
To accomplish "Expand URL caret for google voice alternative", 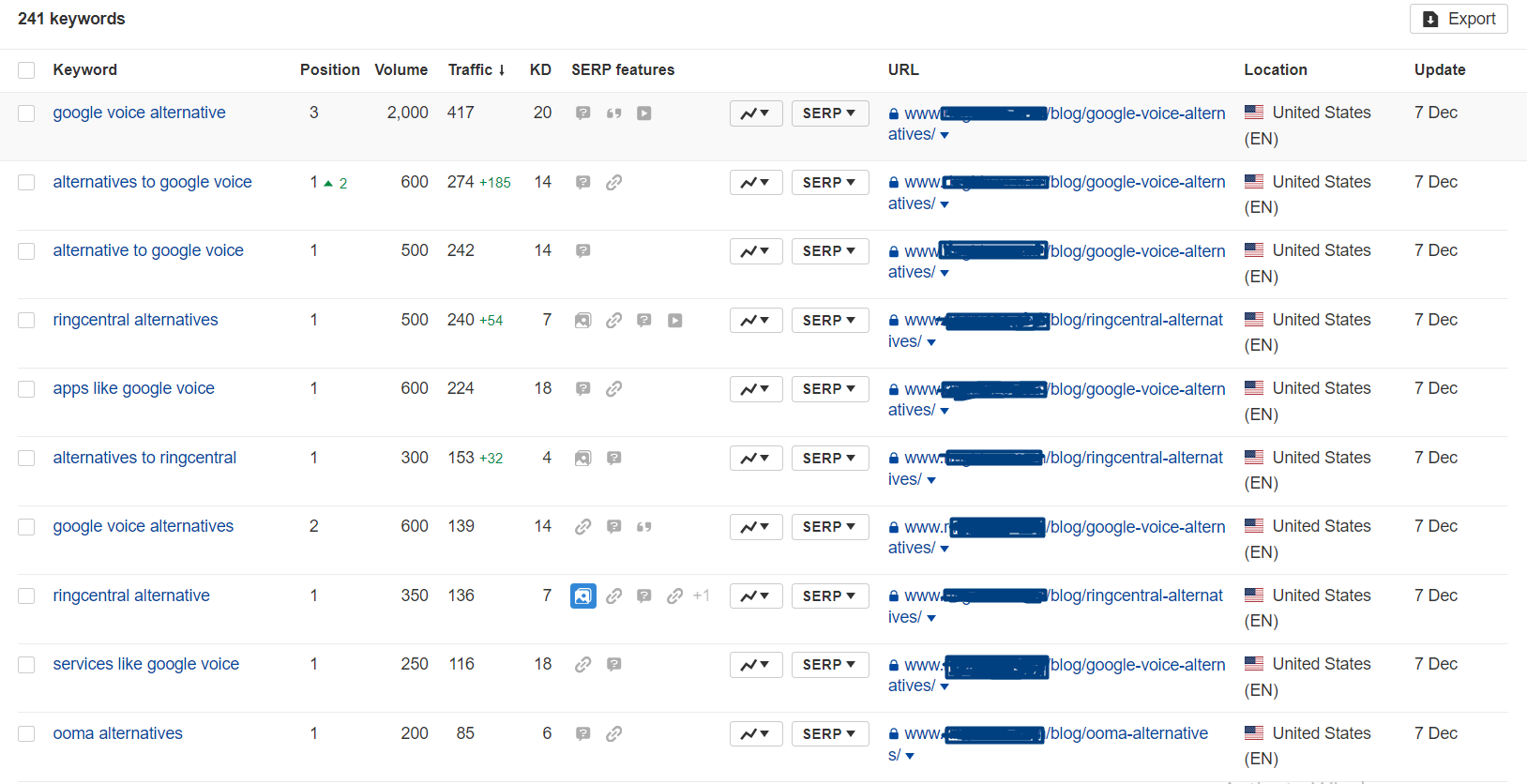I will click(945, 136).
